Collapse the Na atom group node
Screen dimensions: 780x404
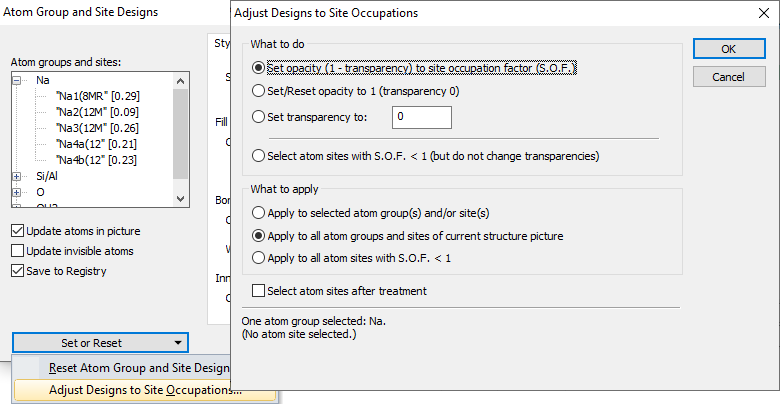pos(17,80)
